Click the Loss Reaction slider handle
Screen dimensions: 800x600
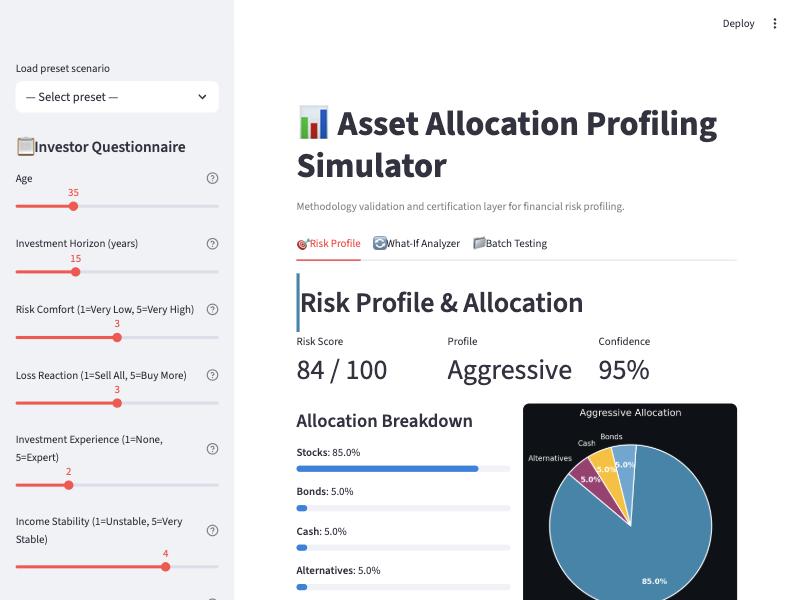117,403
